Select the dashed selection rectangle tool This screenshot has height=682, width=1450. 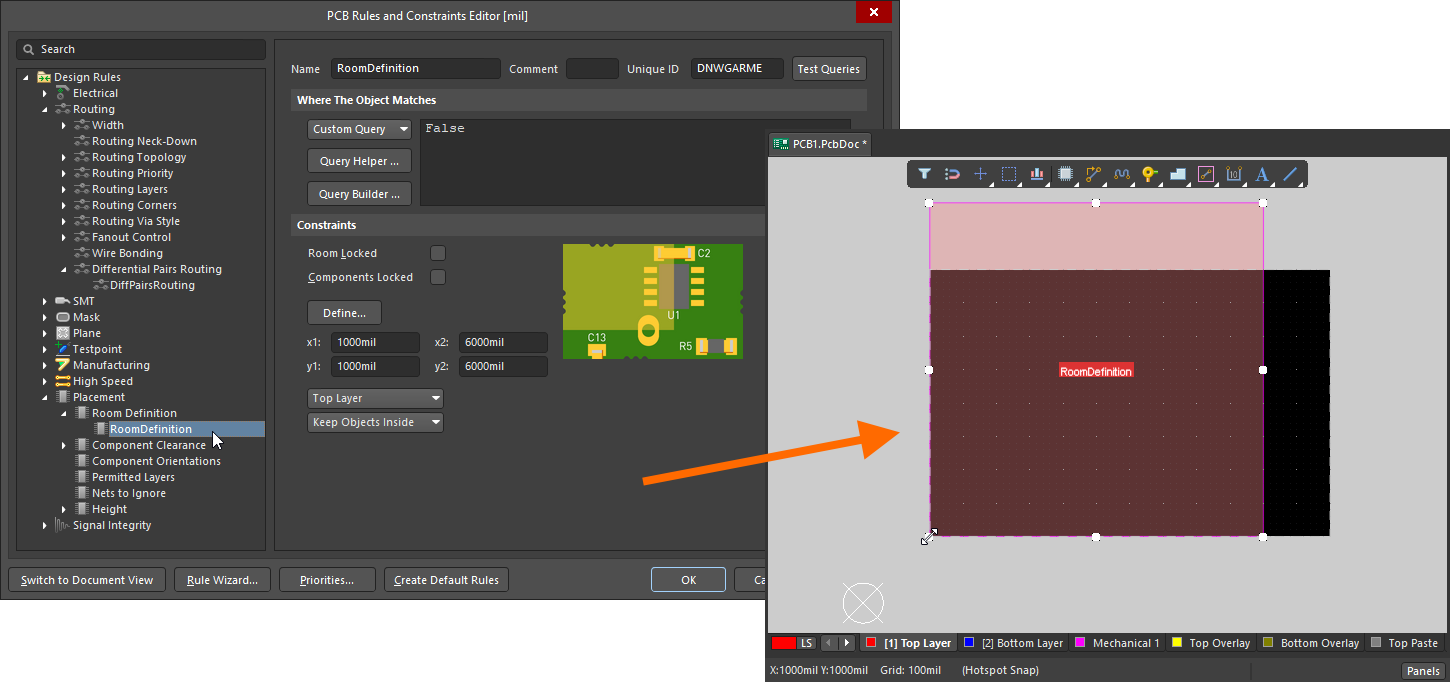point(1009,174)
